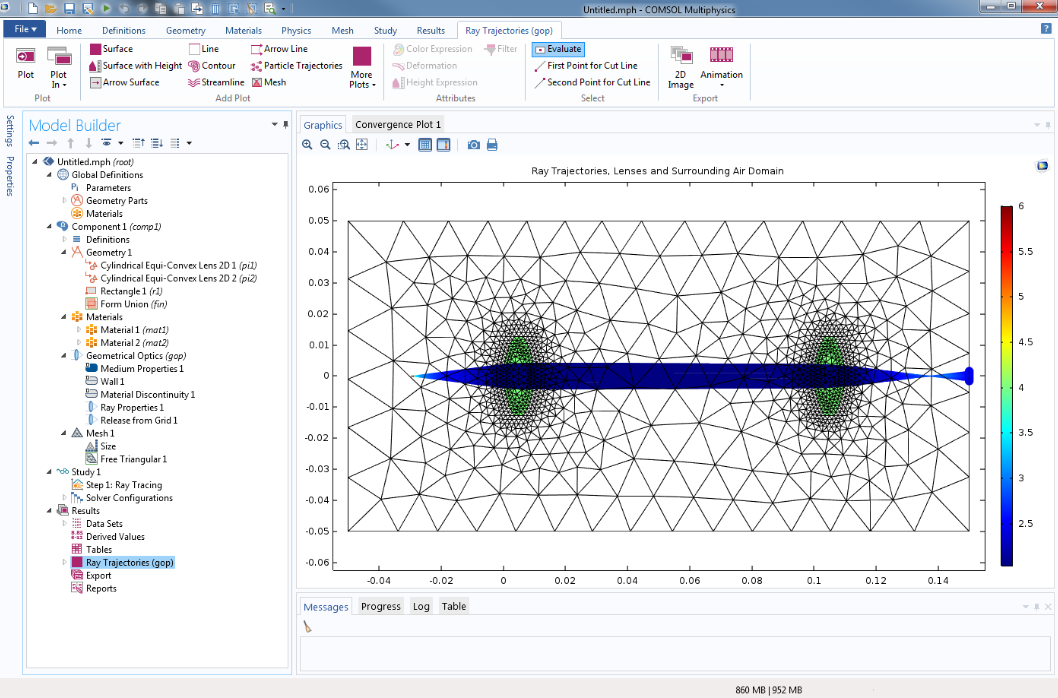Click the New file icon in title bar

[33, 9]
